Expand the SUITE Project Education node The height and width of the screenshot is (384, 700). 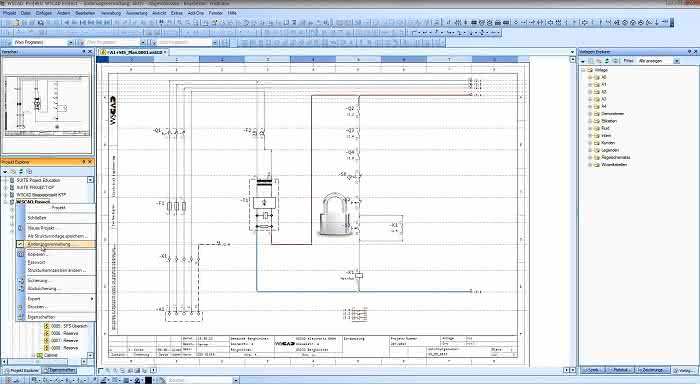(x=5, y=180)
